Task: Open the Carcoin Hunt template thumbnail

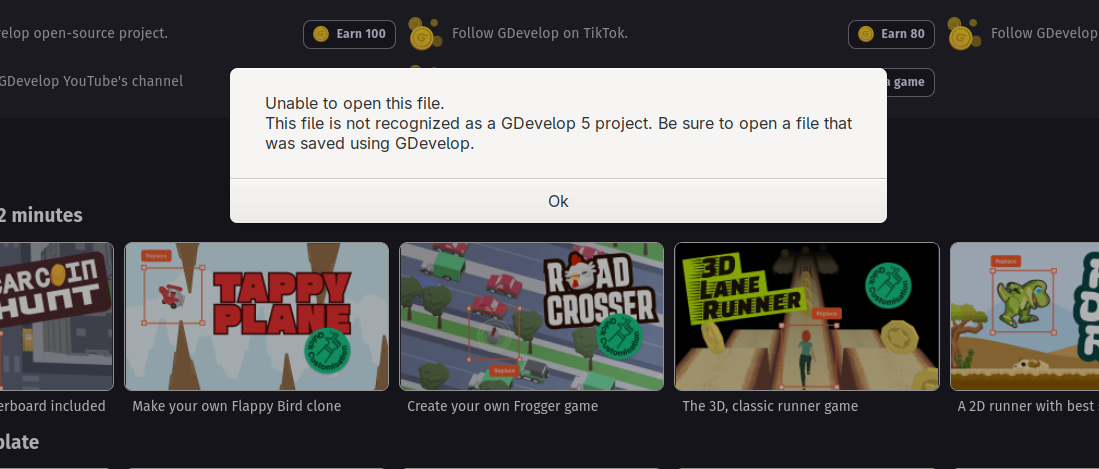Action: pos(56,316)
